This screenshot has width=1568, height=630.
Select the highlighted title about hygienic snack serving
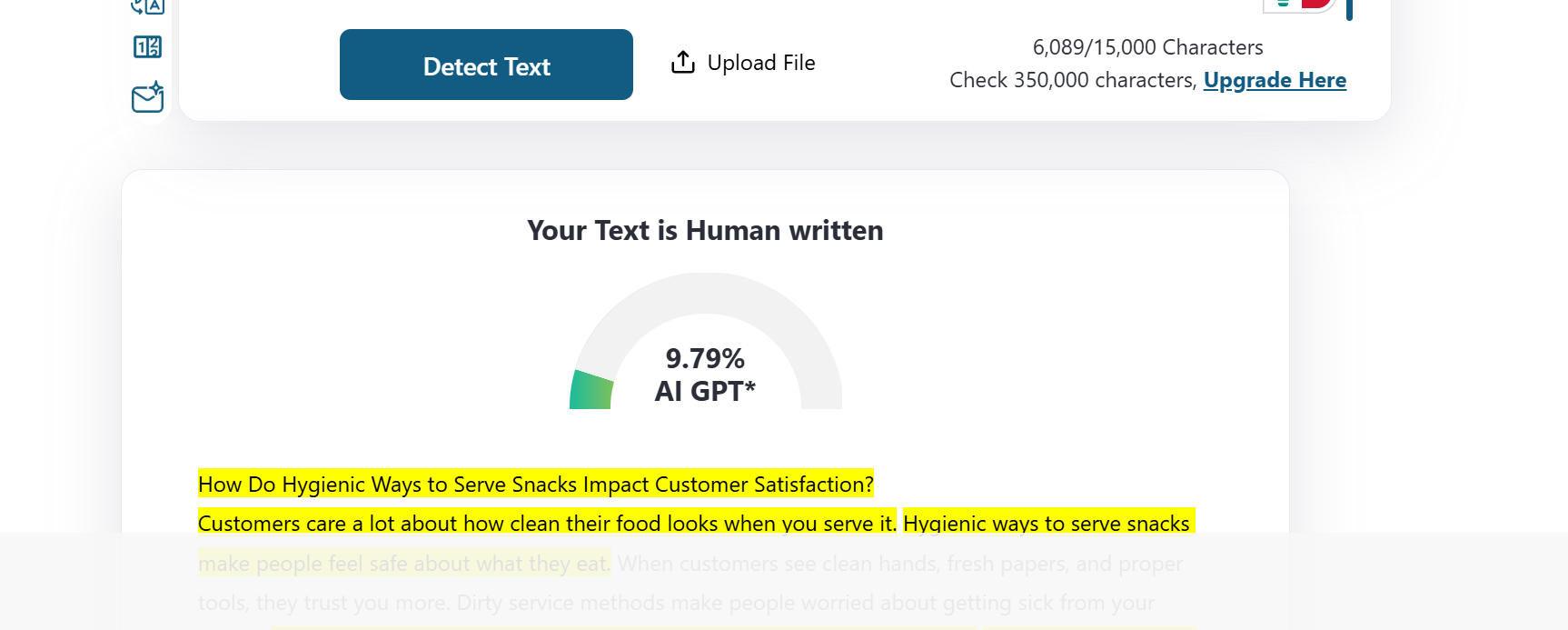coord(536,484)
